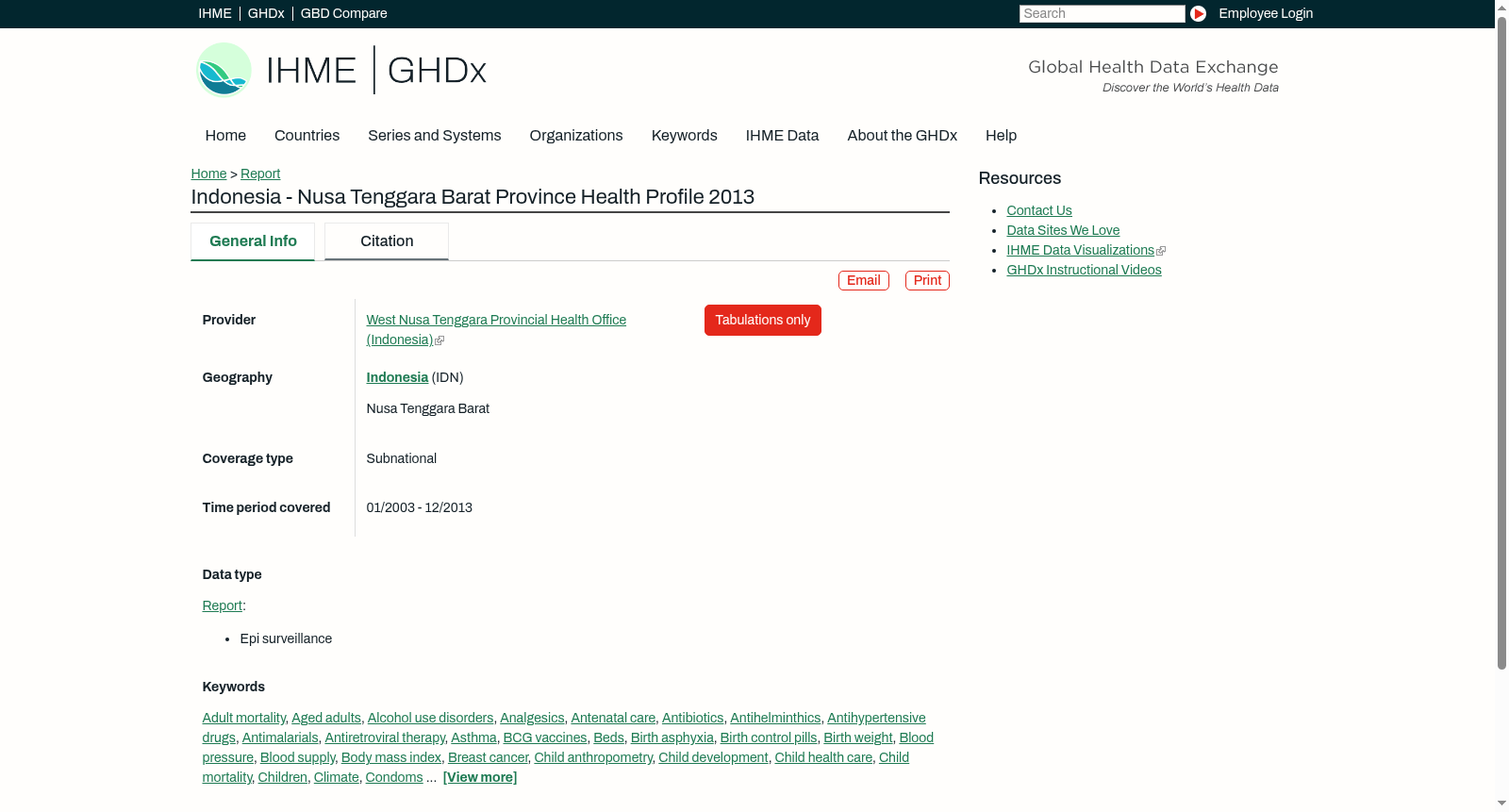This screenshot has height=812, width=1509.
Task: Open Keywords menu item
Action: pyautogui.click(x=685, y=136)
